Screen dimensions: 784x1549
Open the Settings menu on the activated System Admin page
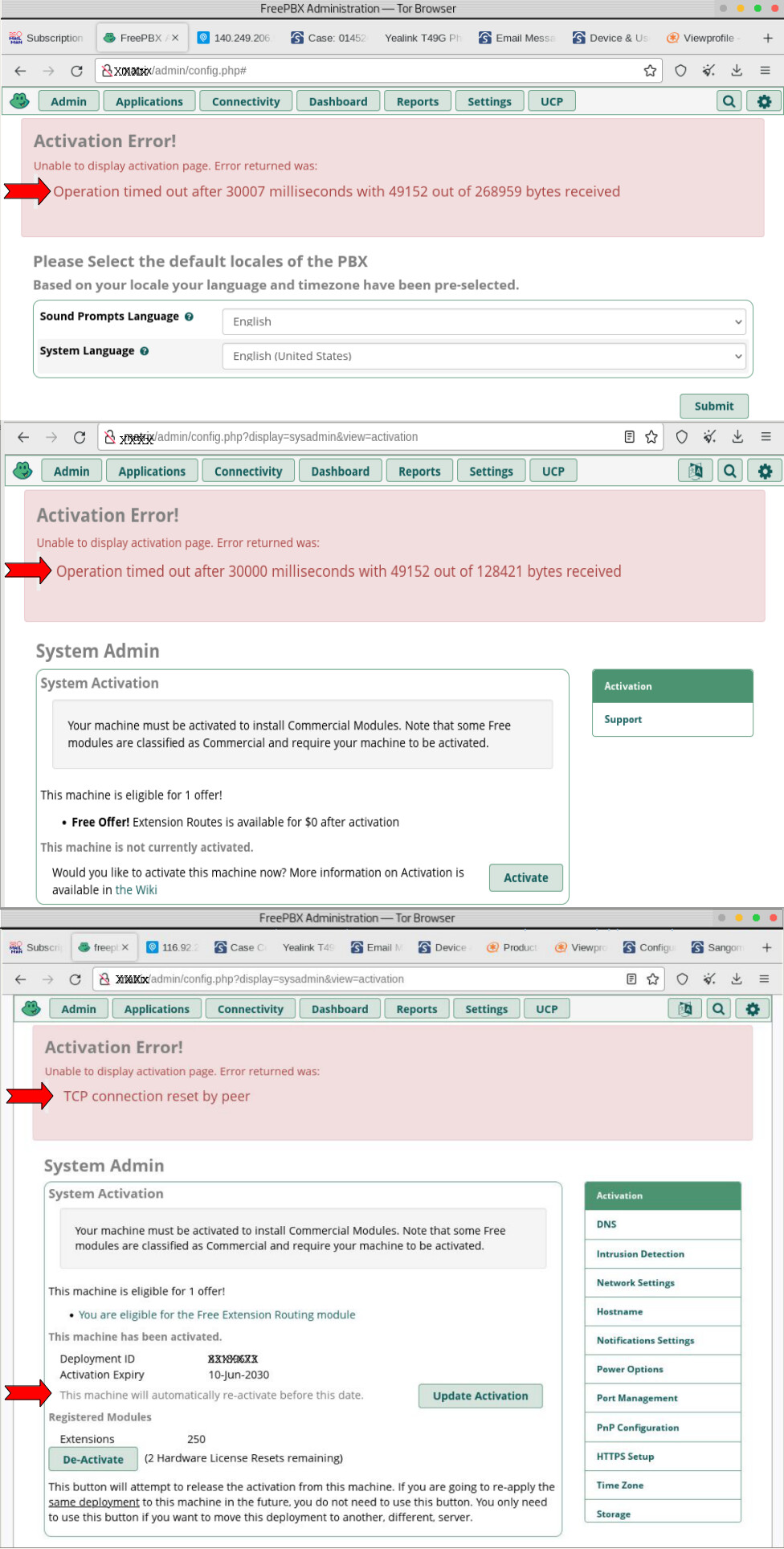[487, 1008]
